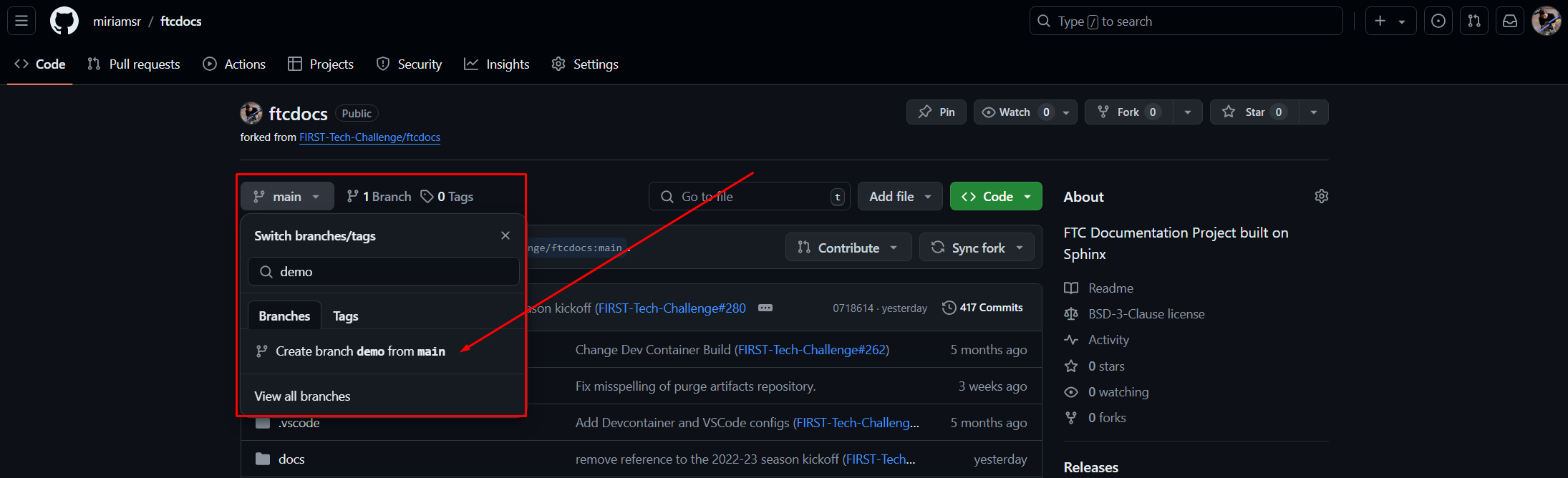
Task: Click the About section gear icon
Action: pos(1321,196)
